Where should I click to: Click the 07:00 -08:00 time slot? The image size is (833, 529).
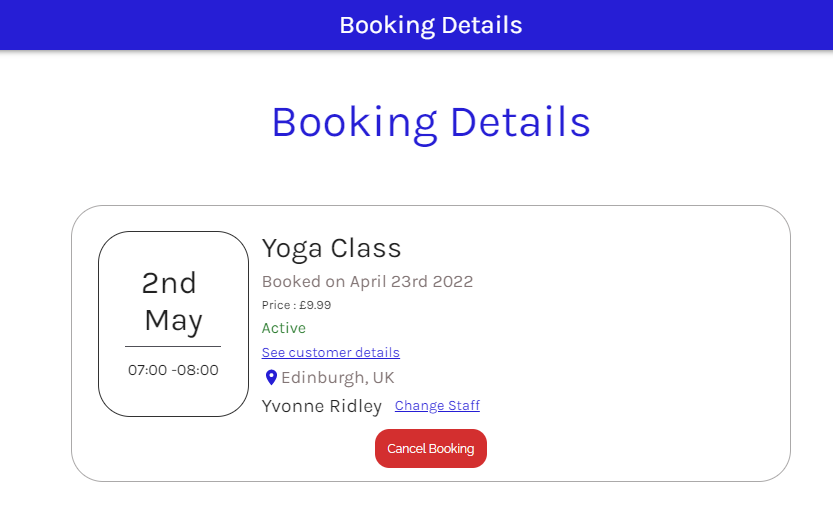(x=173, y=370)
